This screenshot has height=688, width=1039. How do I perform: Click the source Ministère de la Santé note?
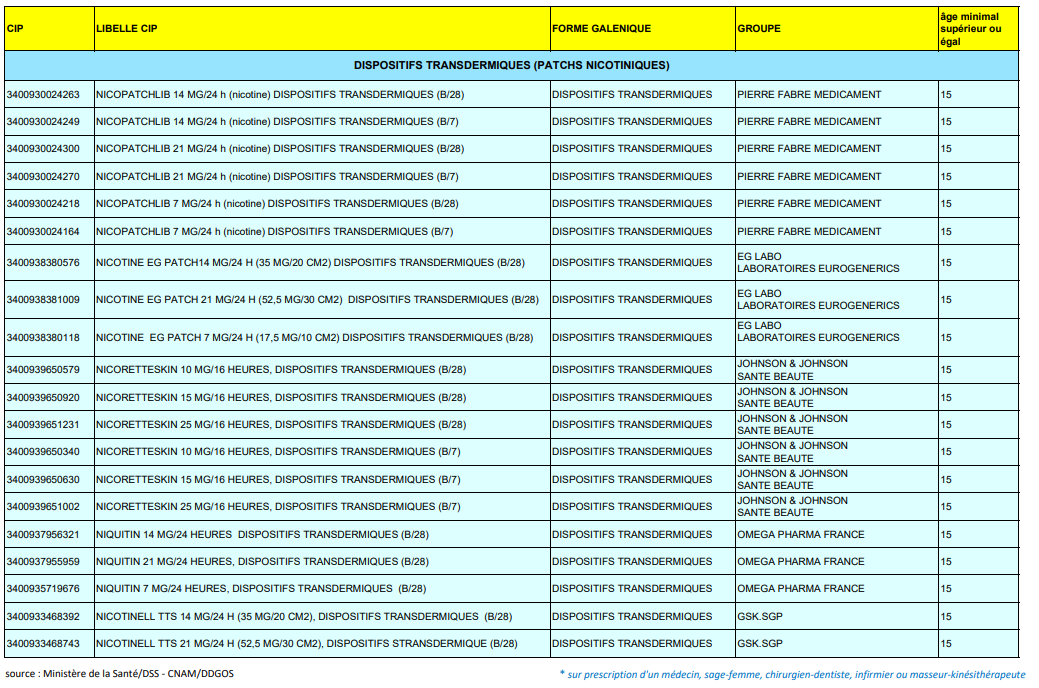coord(119,674)
